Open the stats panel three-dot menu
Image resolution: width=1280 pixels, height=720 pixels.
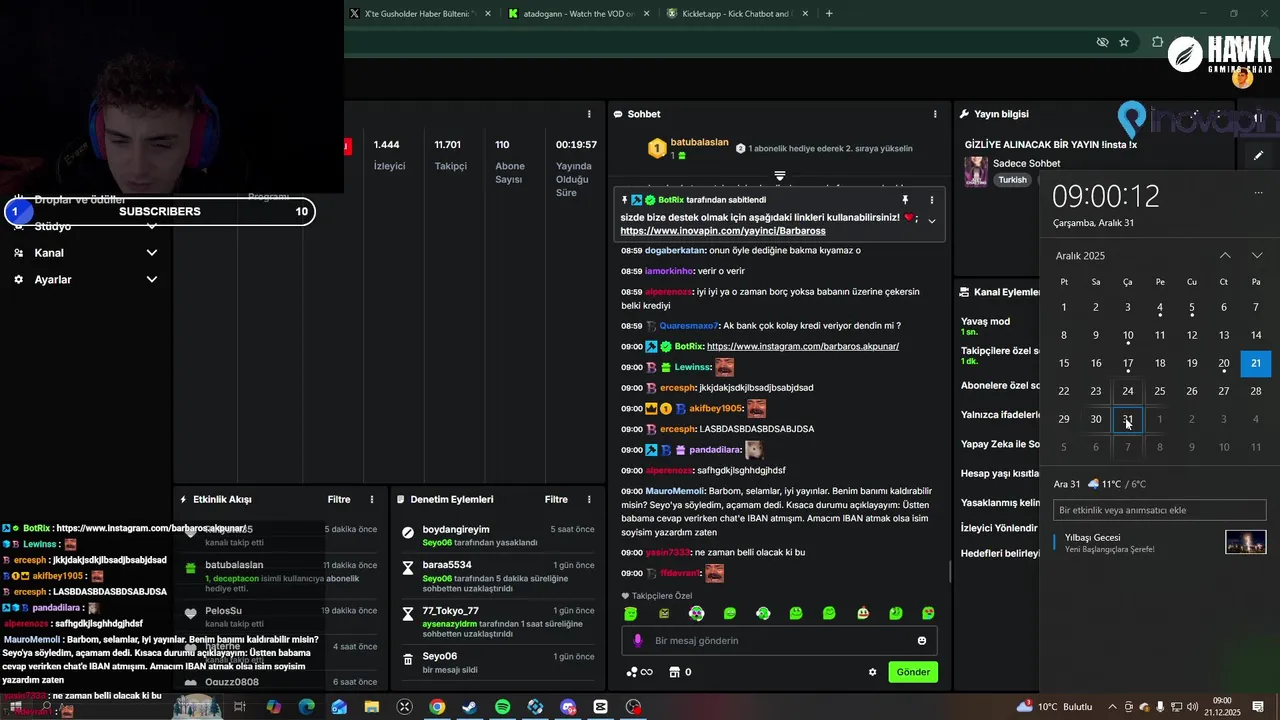[589, 114]
